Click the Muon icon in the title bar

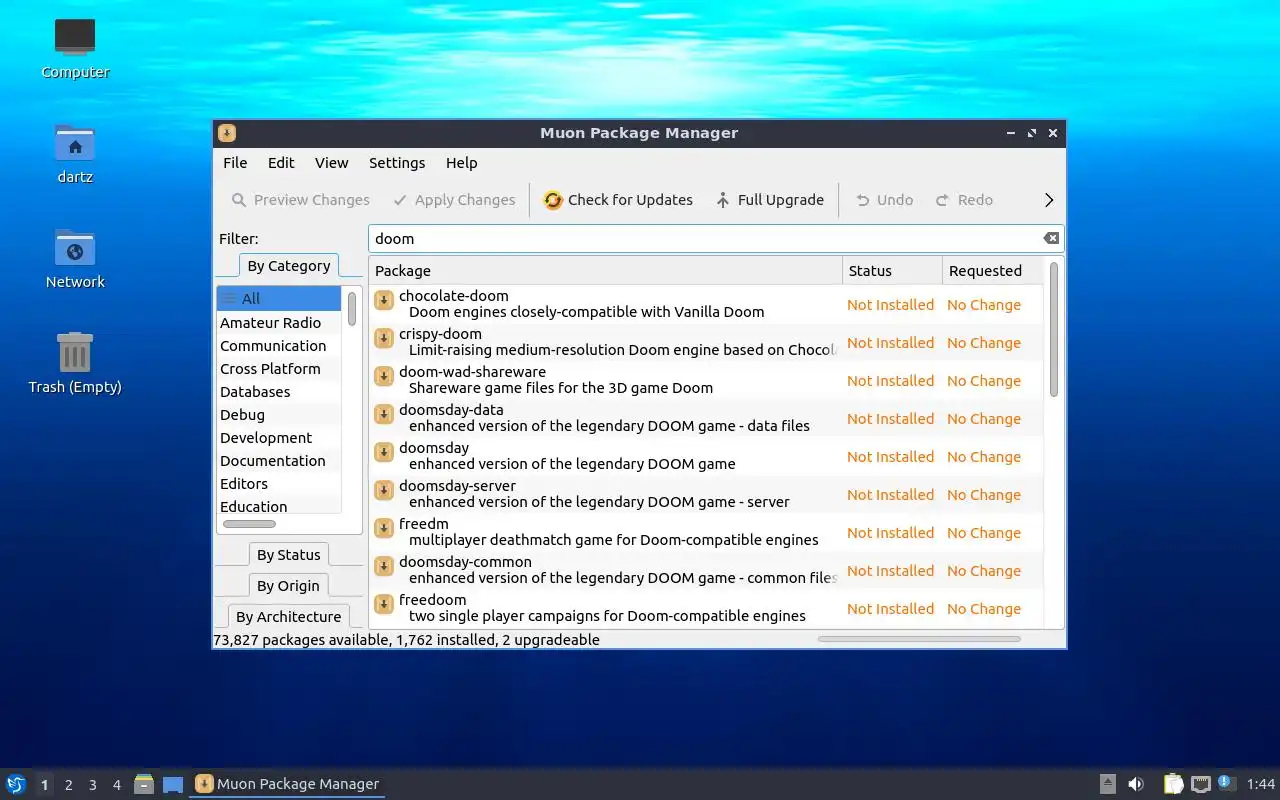pyautogui.click(x=227, y=133)
